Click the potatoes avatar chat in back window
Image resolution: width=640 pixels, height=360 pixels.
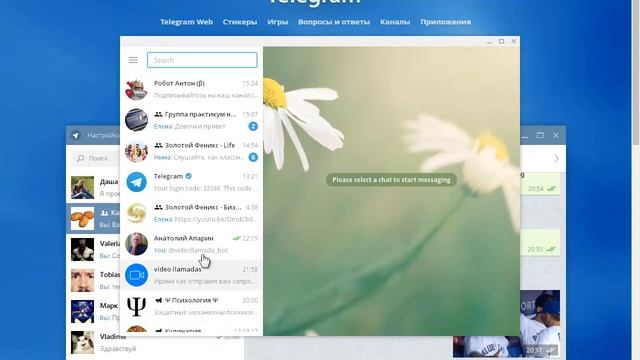[x=82, y=218]
